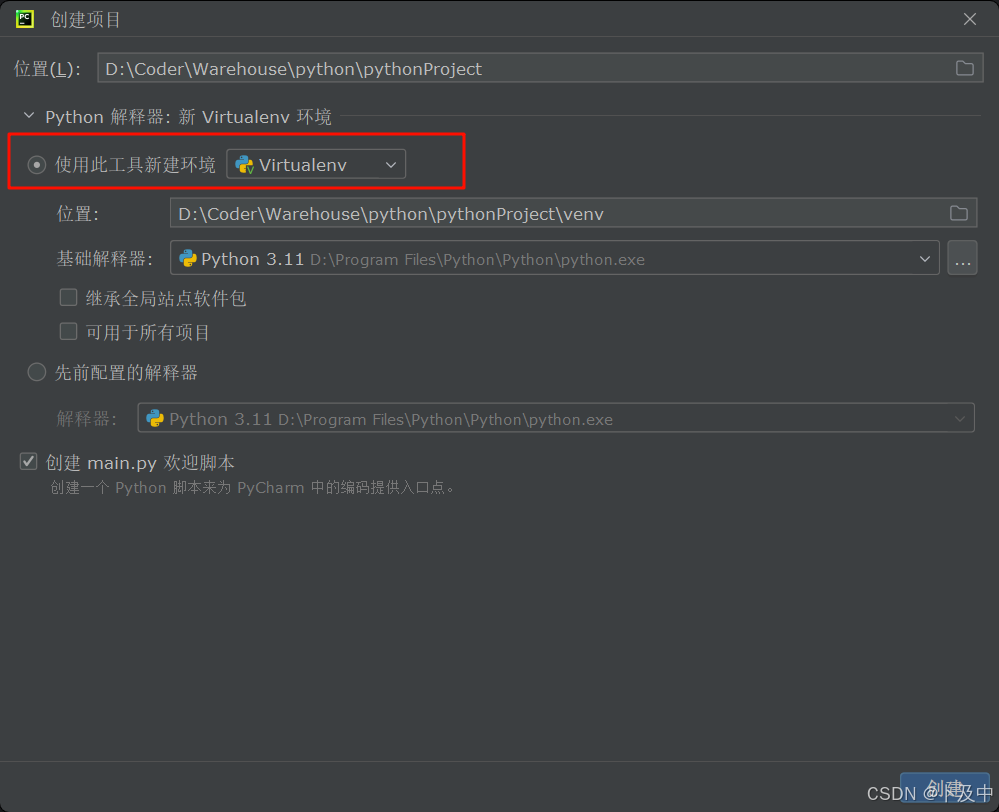The height and width of the screenshot is (812, 999).
Task: Click the PyCharm logo icon in title bar
Action: (x=25, y=19)
